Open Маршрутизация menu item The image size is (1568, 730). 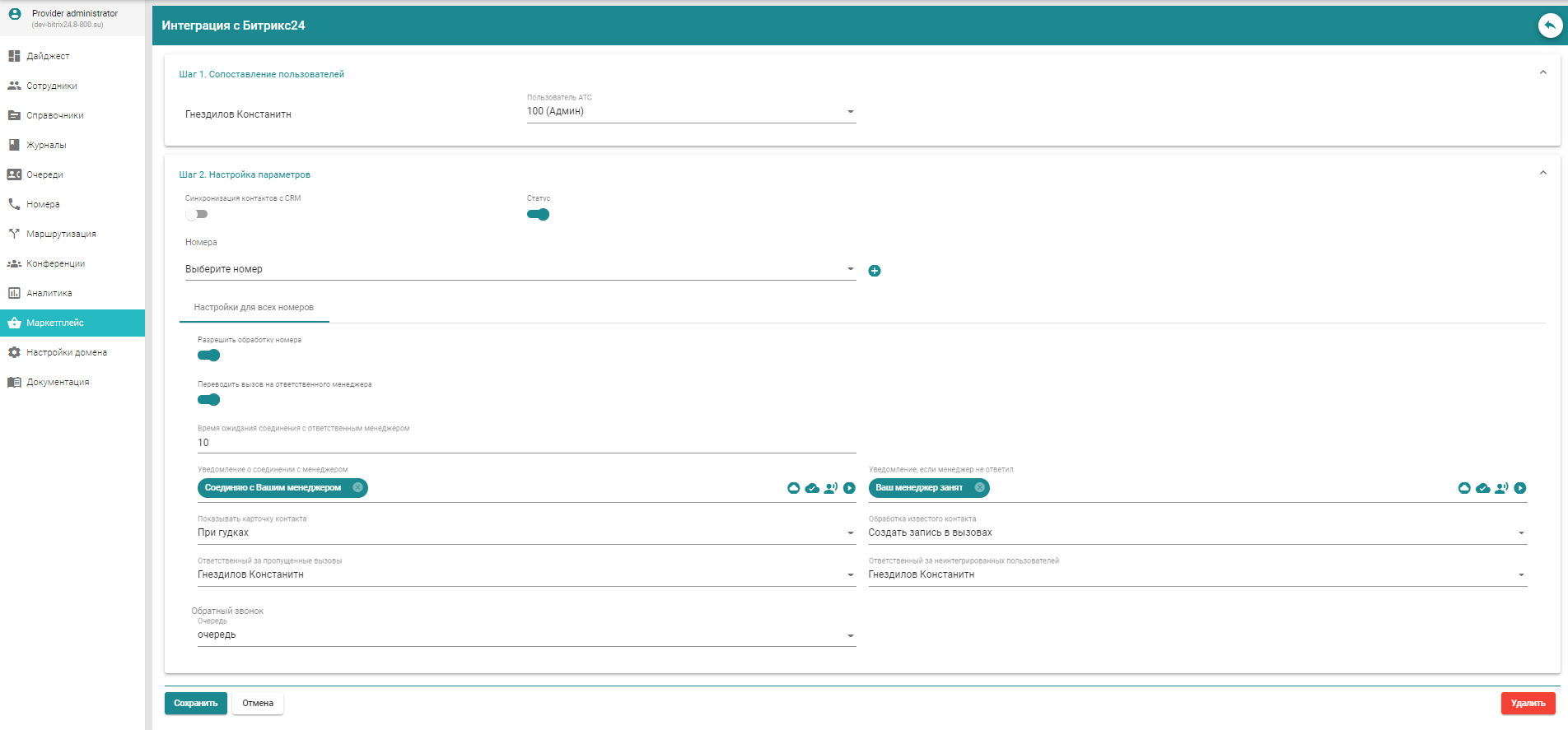[x=72, y=234]
